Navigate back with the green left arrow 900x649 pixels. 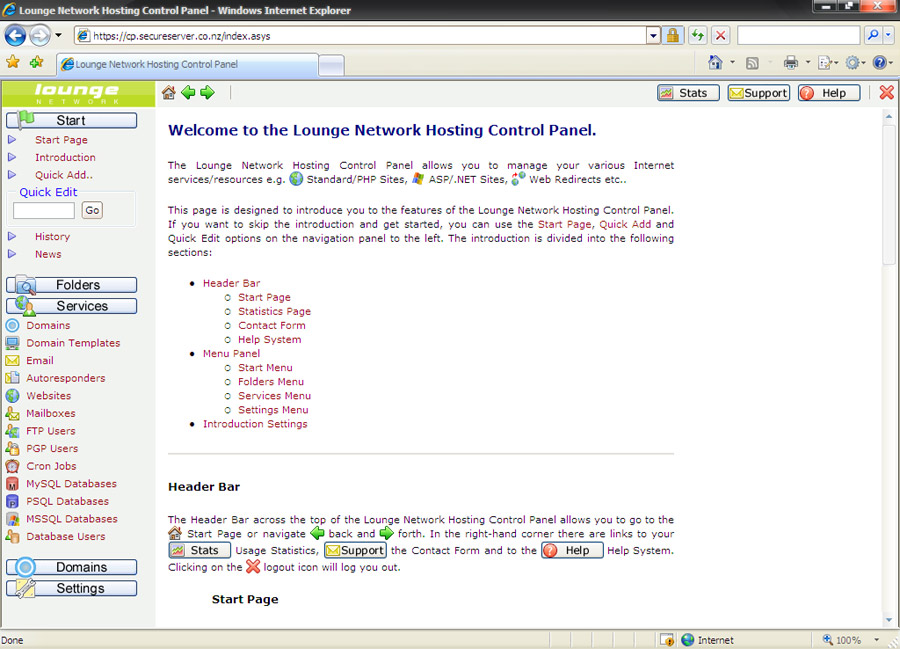point(188,93)
